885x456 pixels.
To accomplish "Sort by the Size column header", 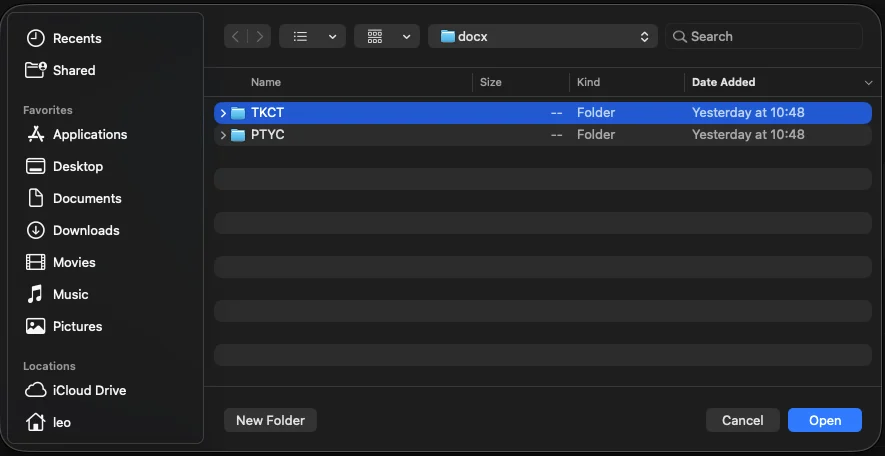I will (490, 82).
